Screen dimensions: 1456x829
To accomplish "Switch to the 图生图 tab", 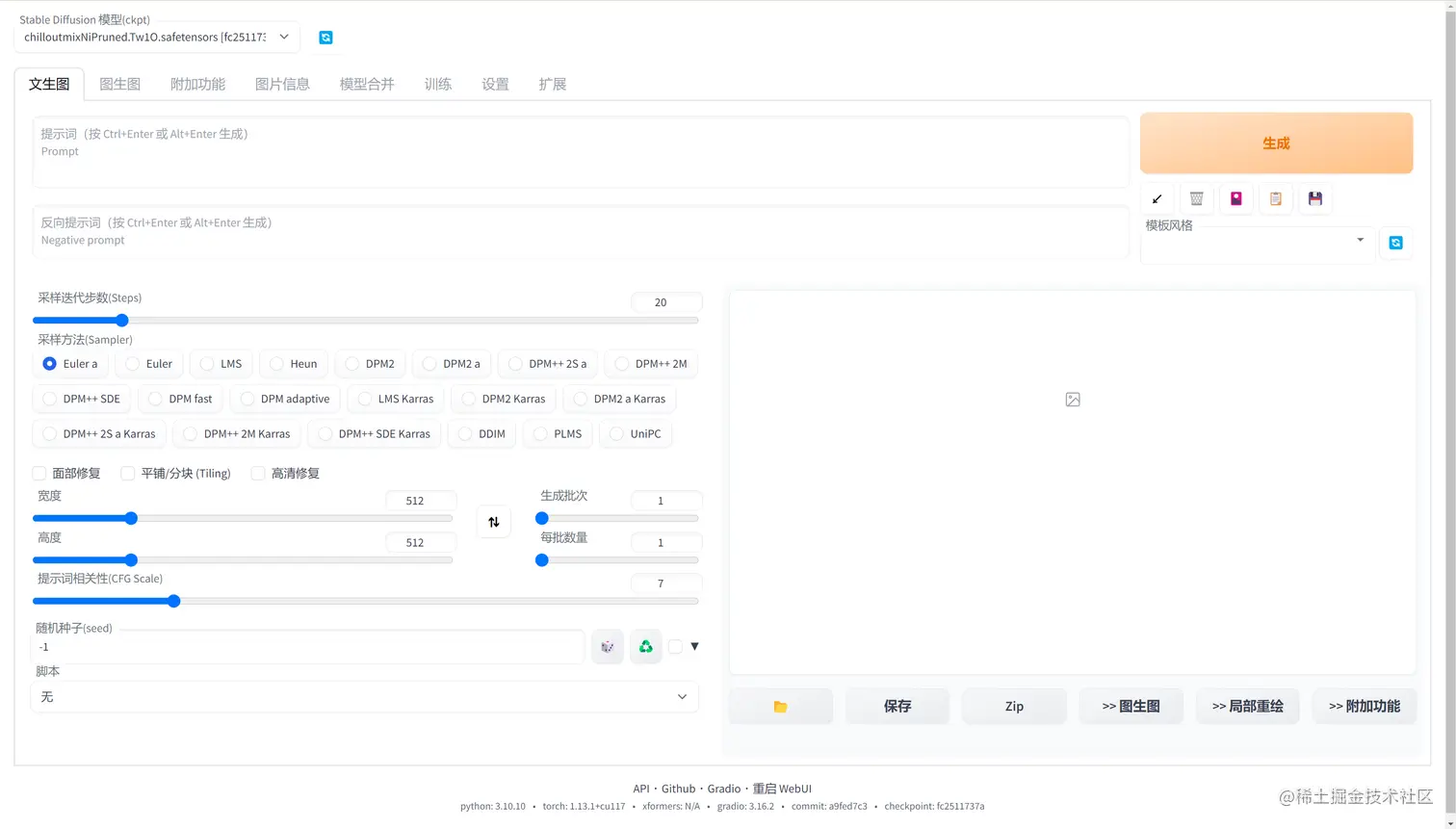I will click(120, 84).
